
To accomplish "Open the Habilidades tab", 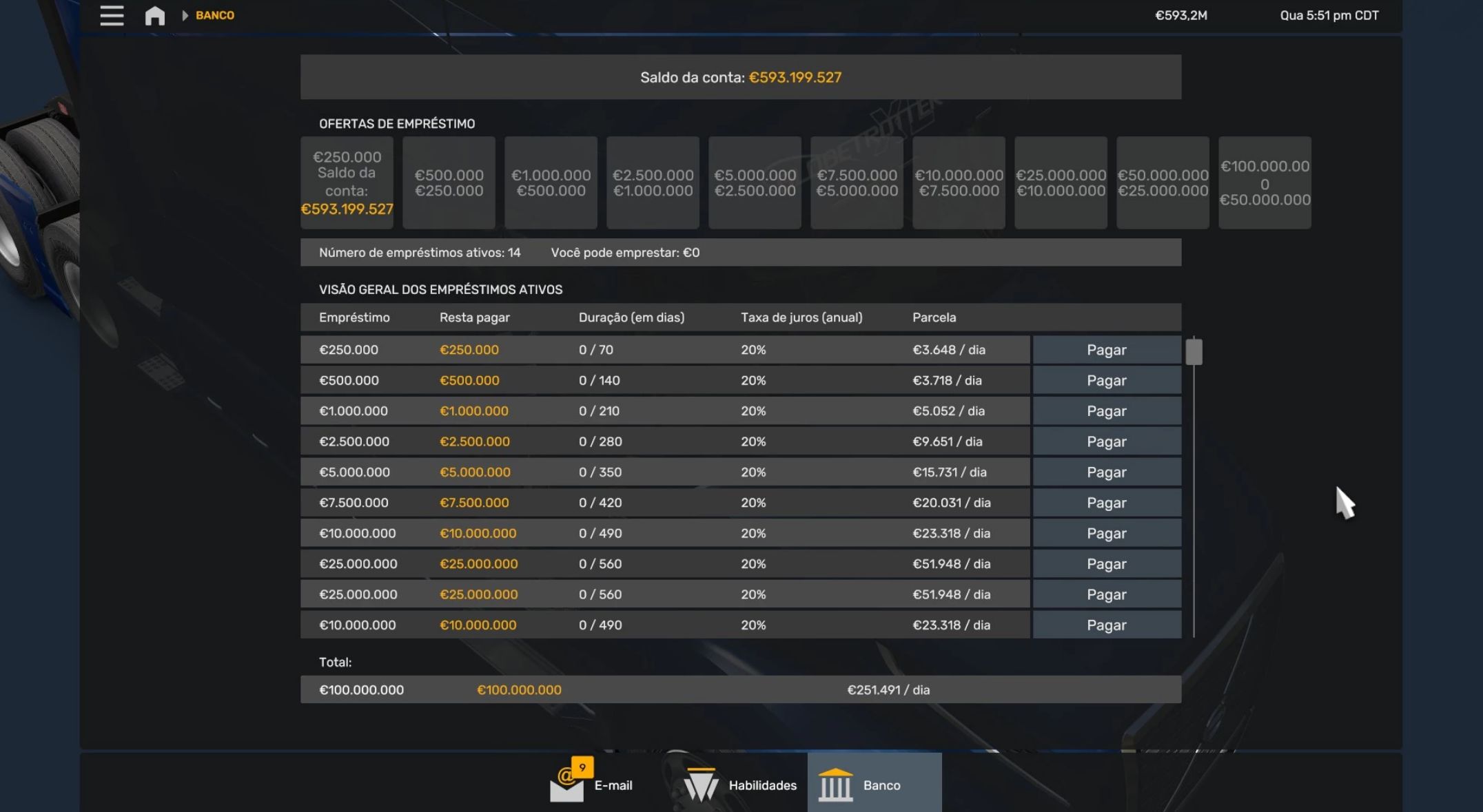I will (x=762, y=785).
